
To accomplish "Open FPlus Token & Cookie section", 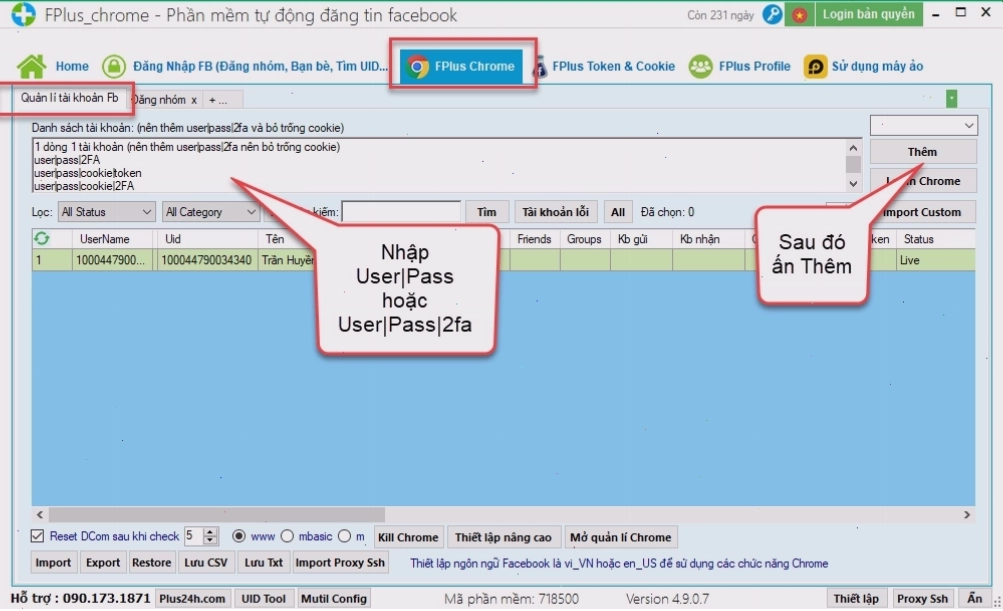I will [613, 66].
